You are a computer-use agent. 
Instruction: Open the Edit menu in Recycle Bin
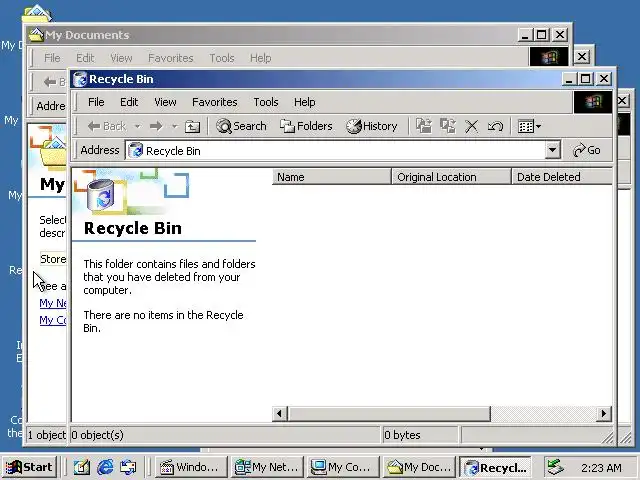(x=129, y=102)
